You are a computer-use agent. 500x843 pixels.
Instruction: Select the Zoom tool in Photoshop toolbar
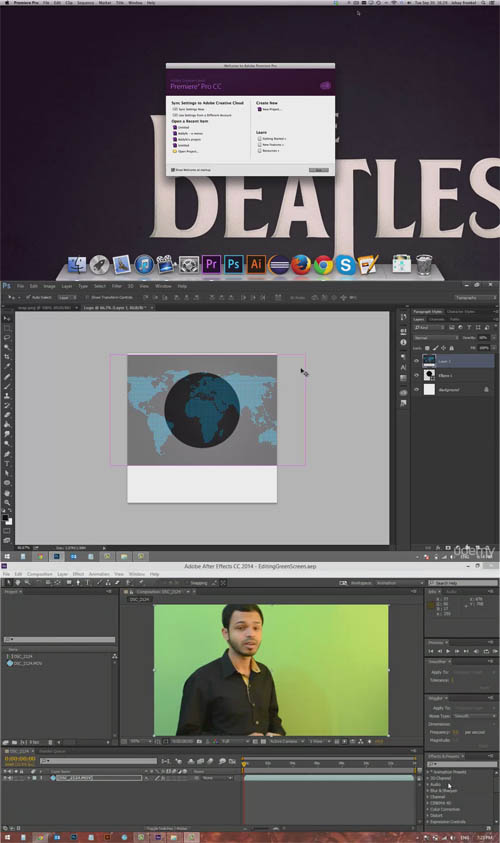(7, 503)
